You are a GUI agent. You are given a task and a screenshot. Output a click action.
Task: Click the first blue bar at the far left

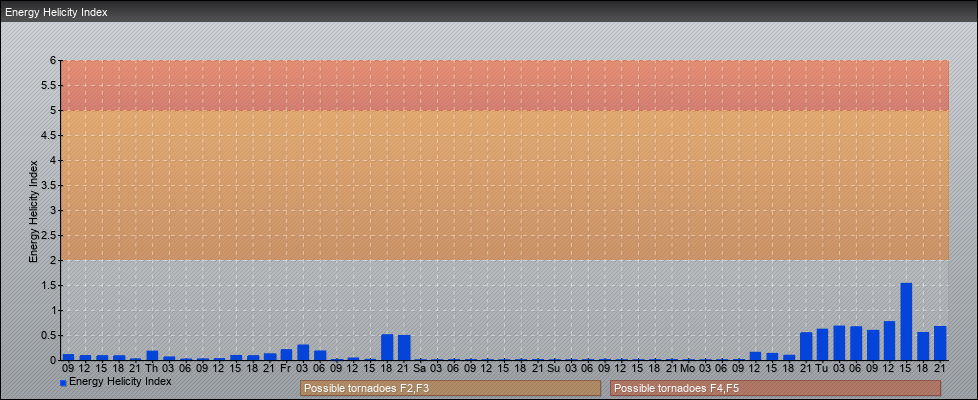point(69,357)
